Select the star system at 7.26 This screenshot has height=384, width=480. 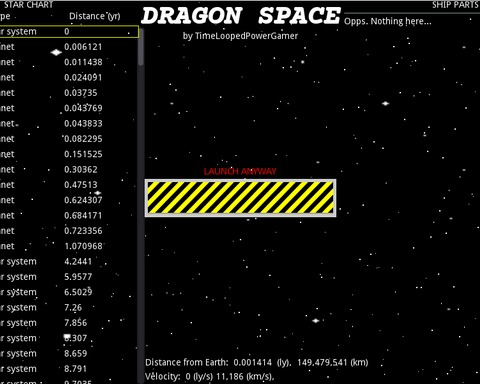(x=69, y=308)
